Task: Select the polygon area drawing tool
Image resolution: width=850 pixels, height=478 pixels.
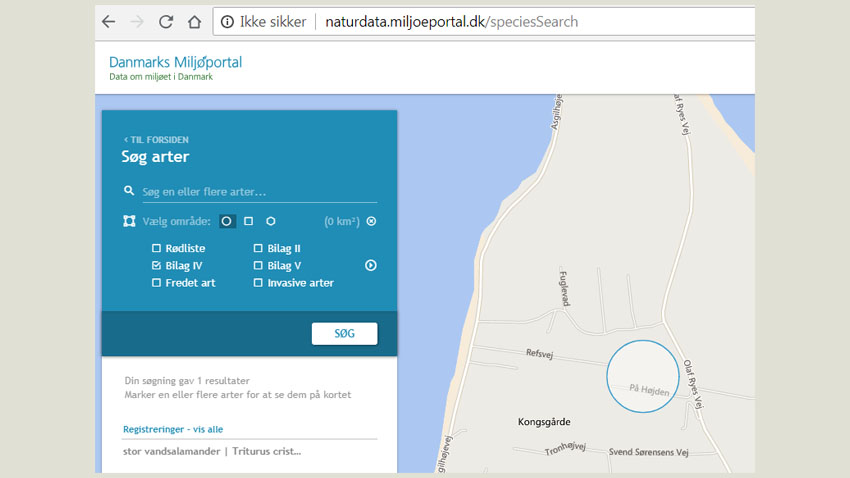Action: pyautogui.click(x=271, y=221)
